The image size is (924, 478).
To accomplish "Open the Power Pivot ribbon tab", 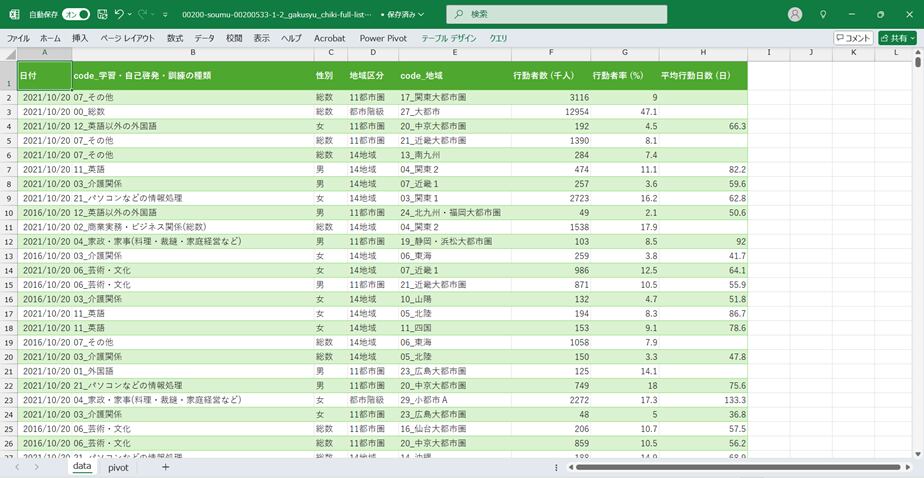I will (383, 38).
